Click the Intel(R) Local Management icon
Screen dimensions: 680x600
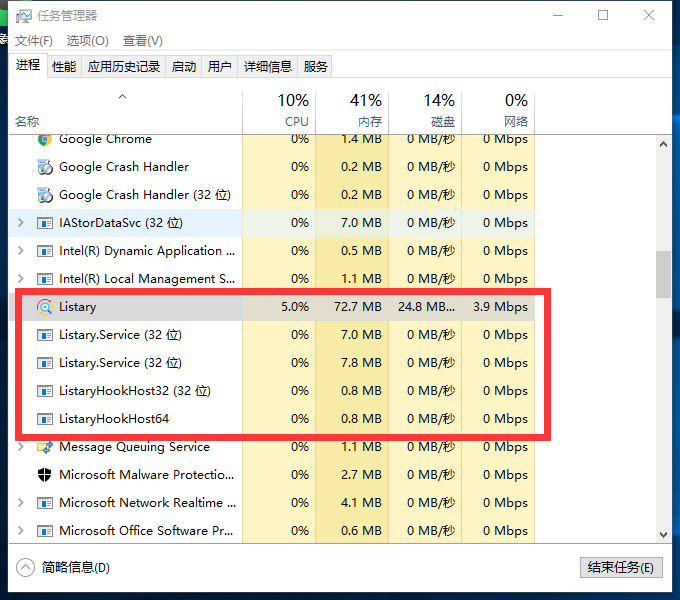click(45, 279)
